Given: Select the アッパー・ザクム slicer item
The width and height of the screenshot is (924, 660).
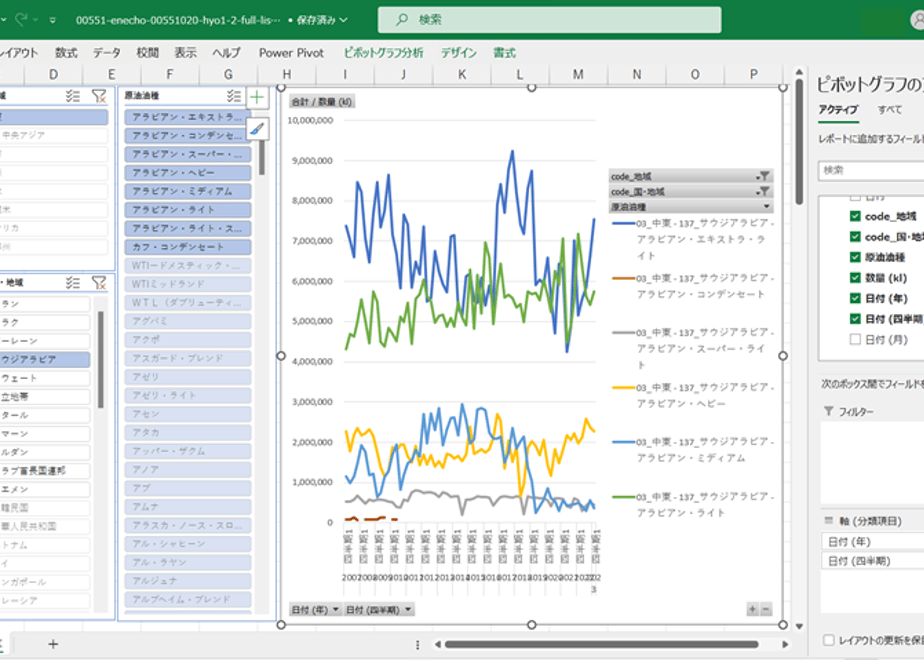Looking at the screenshot, I should (x=188, y=451).
